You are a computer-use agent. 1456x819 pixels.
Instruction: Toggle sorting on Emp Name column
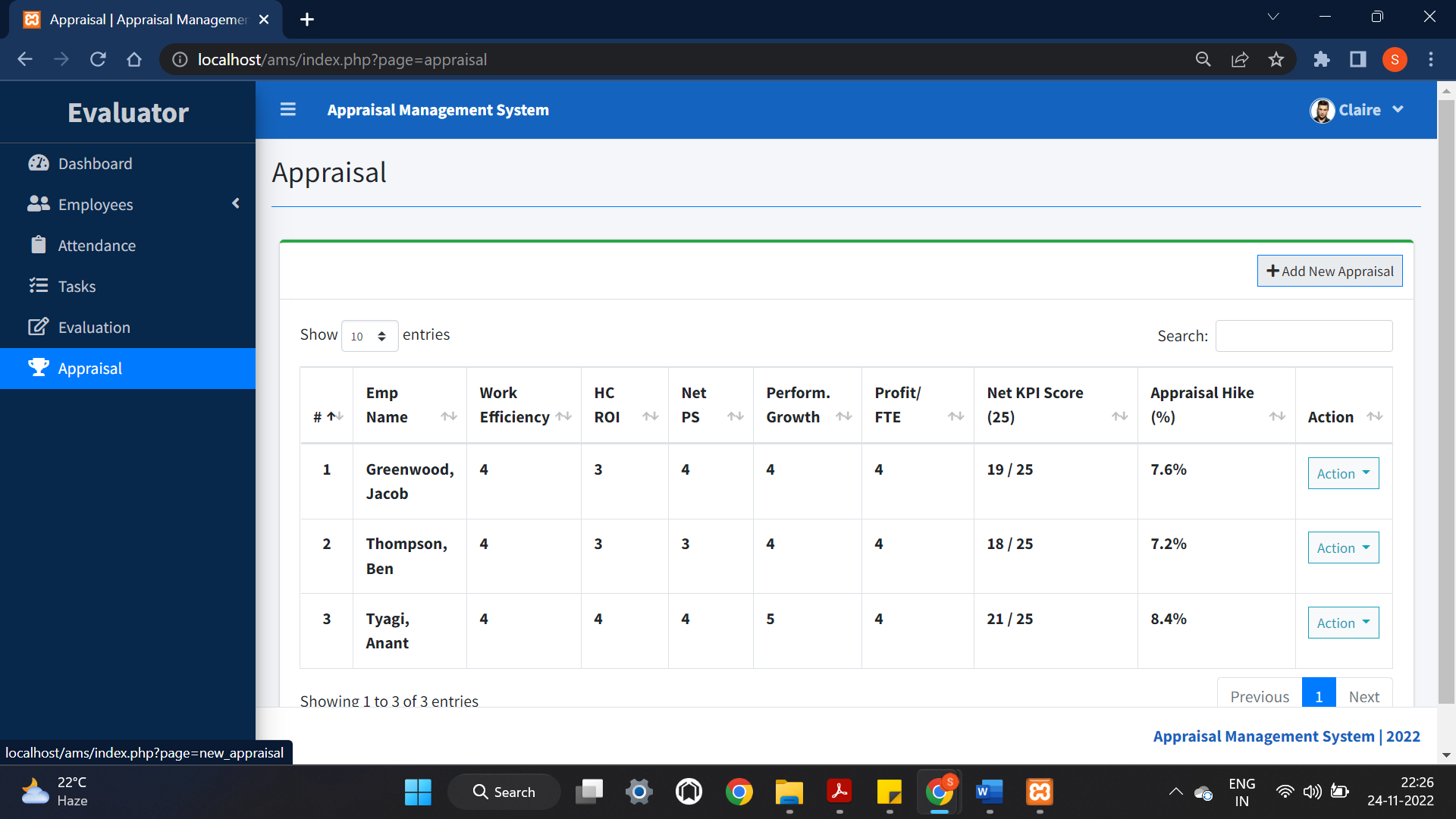pos(449,416)
